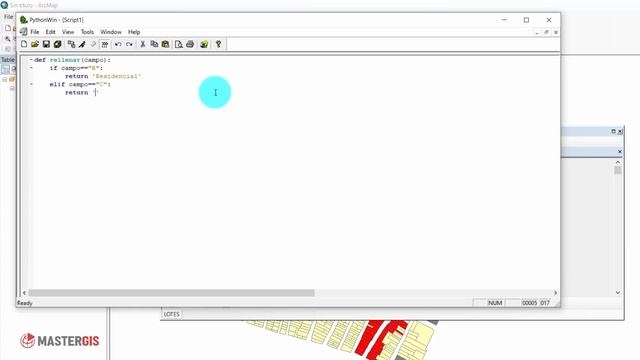Place cursor on 'def rellenar(campo):' line
The width and height of the screenshot is (640, 360).
[72, 60]
